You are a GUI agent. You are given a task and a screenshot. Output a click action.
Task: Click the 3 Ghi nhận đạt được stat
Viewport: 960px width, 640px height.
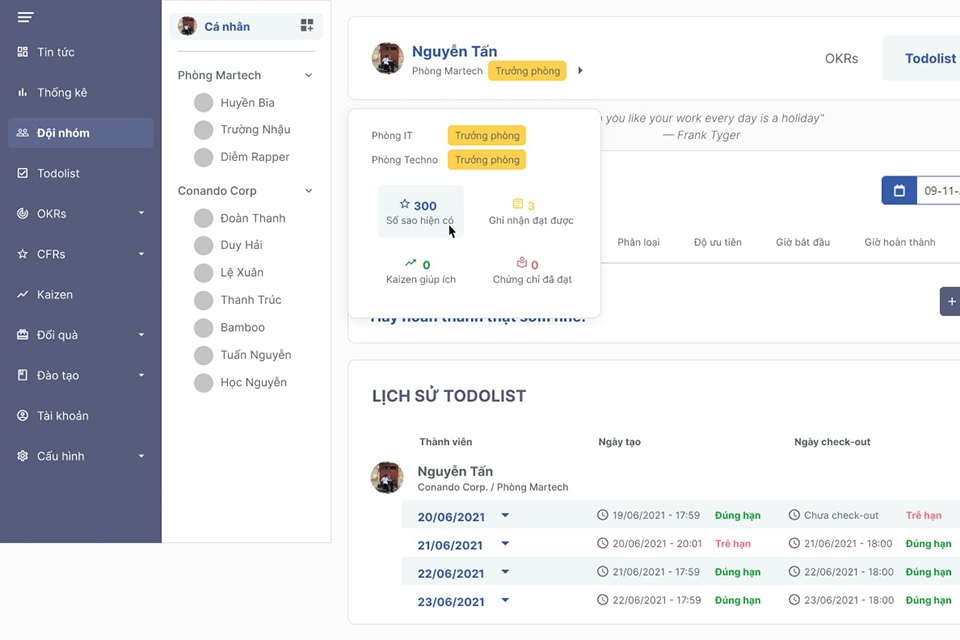[x=531, y=212]
